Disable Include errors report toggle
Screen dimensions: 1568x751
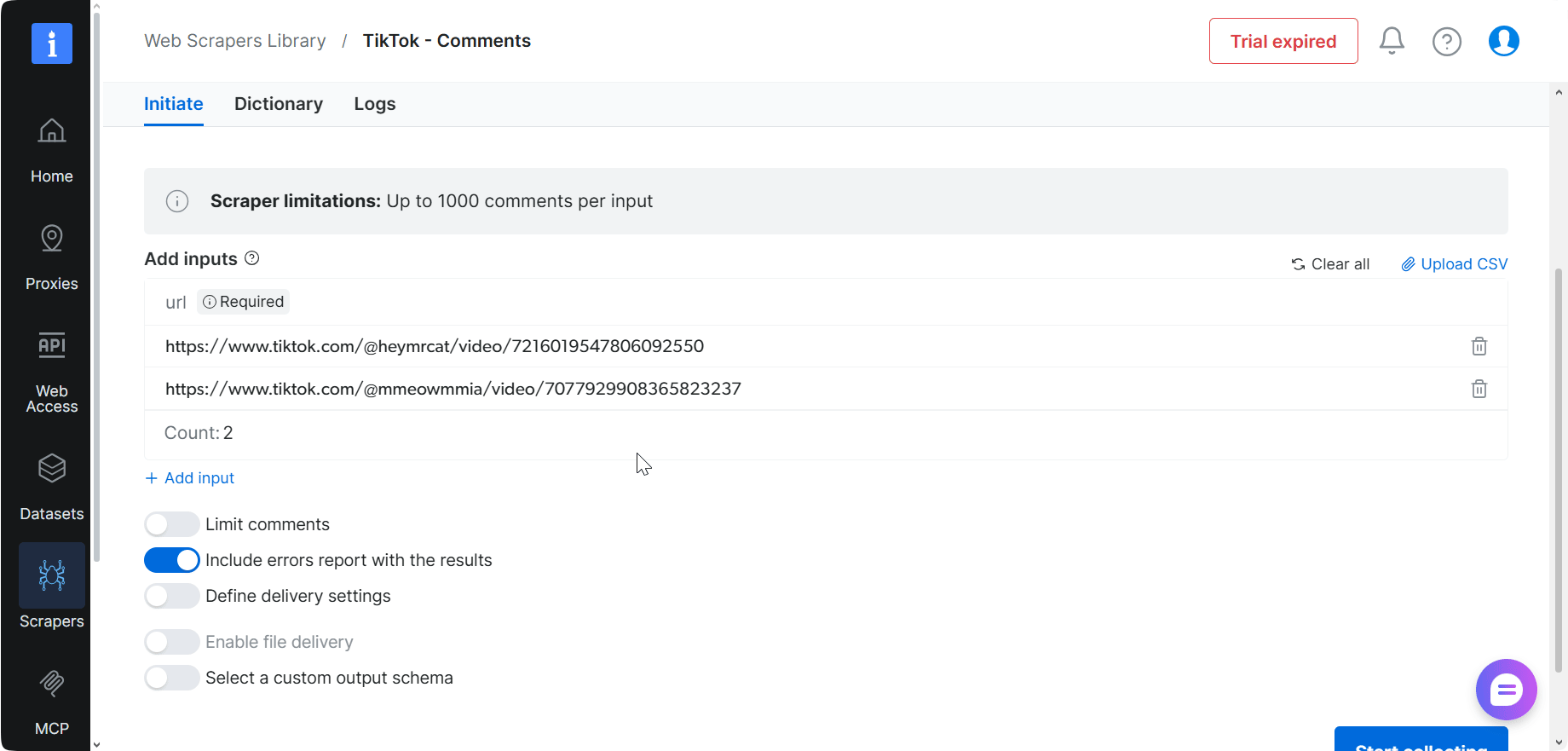click(172, 560)
